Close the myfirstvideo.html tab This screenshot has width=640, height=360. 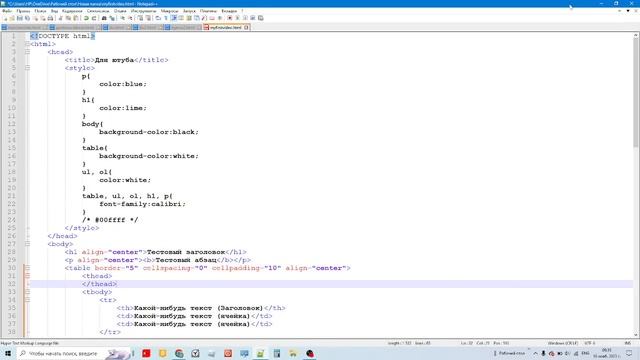coord(247,27)
